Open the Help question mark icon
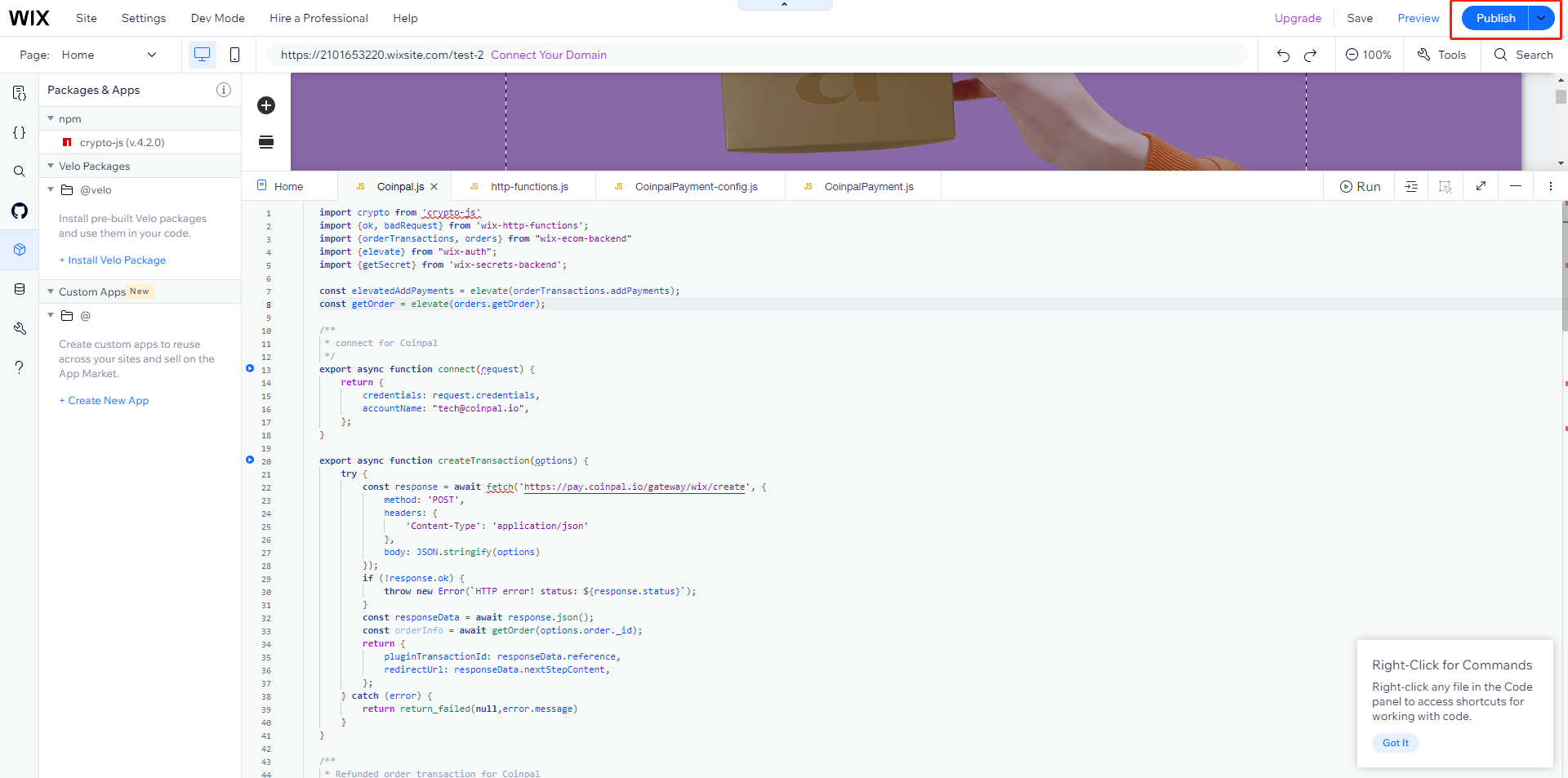 coord(20,367)
